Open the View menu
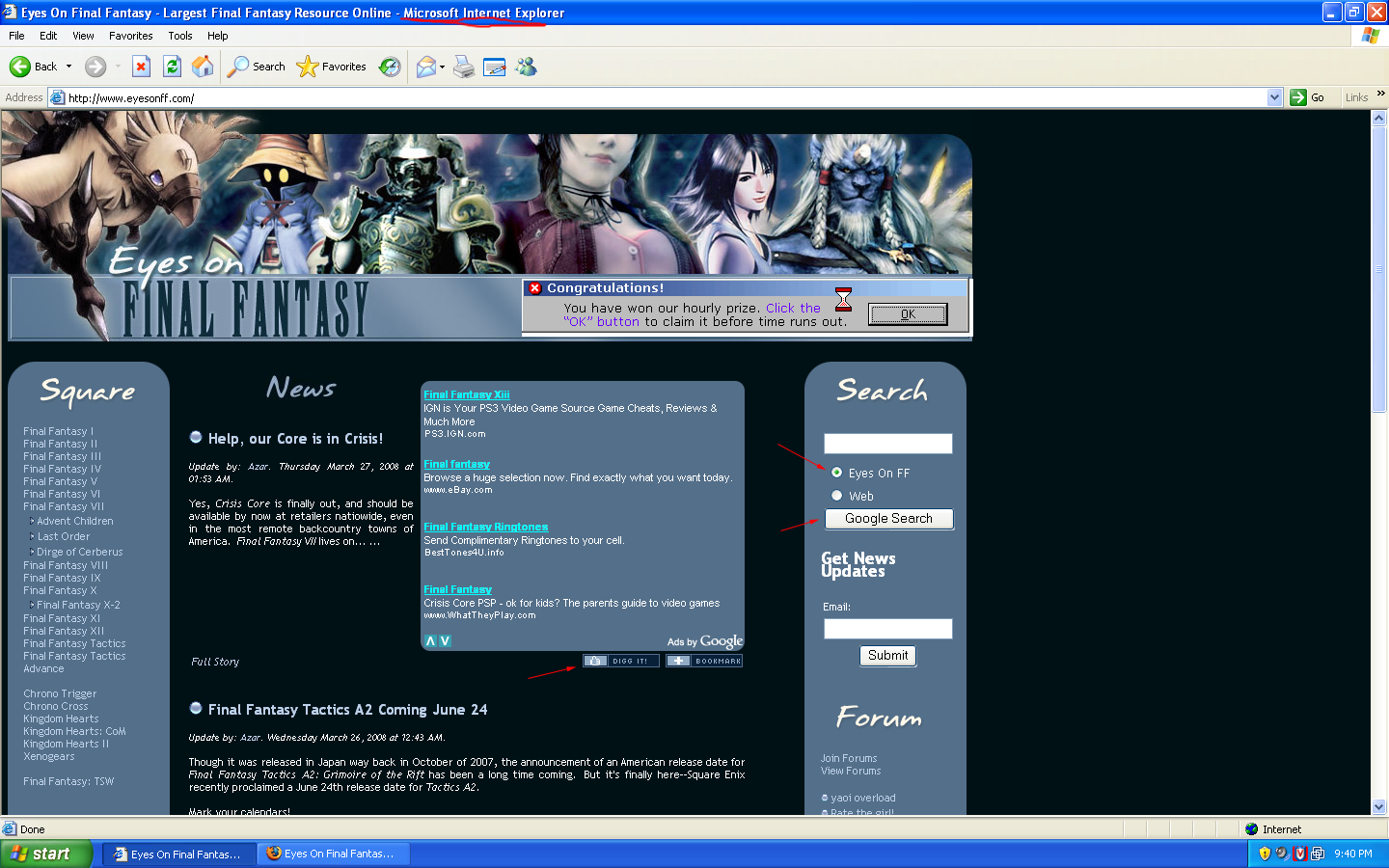 tap(83, 36)
